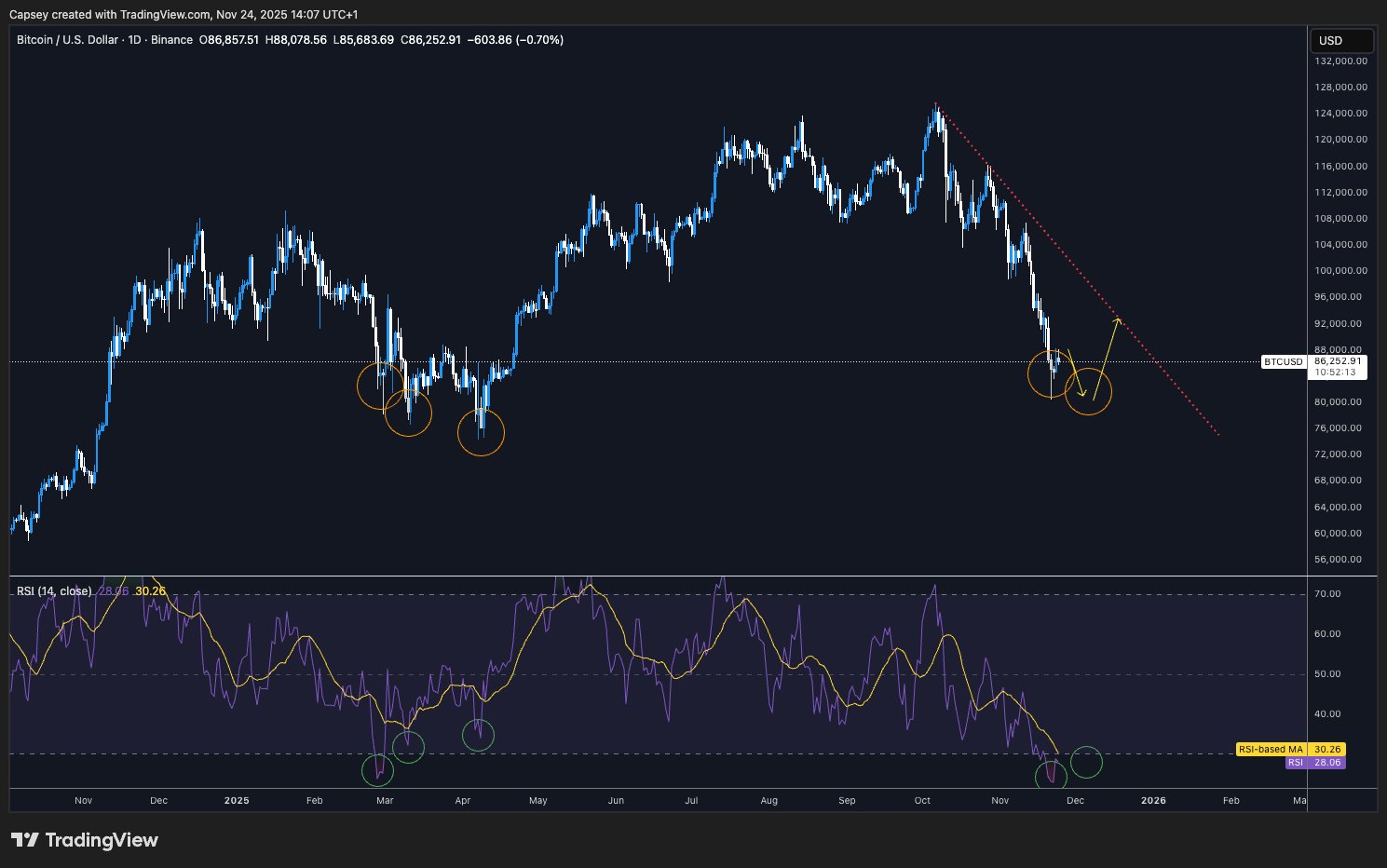
Task: Select the orange circle around late-November candles
Action: point(1051,373)
